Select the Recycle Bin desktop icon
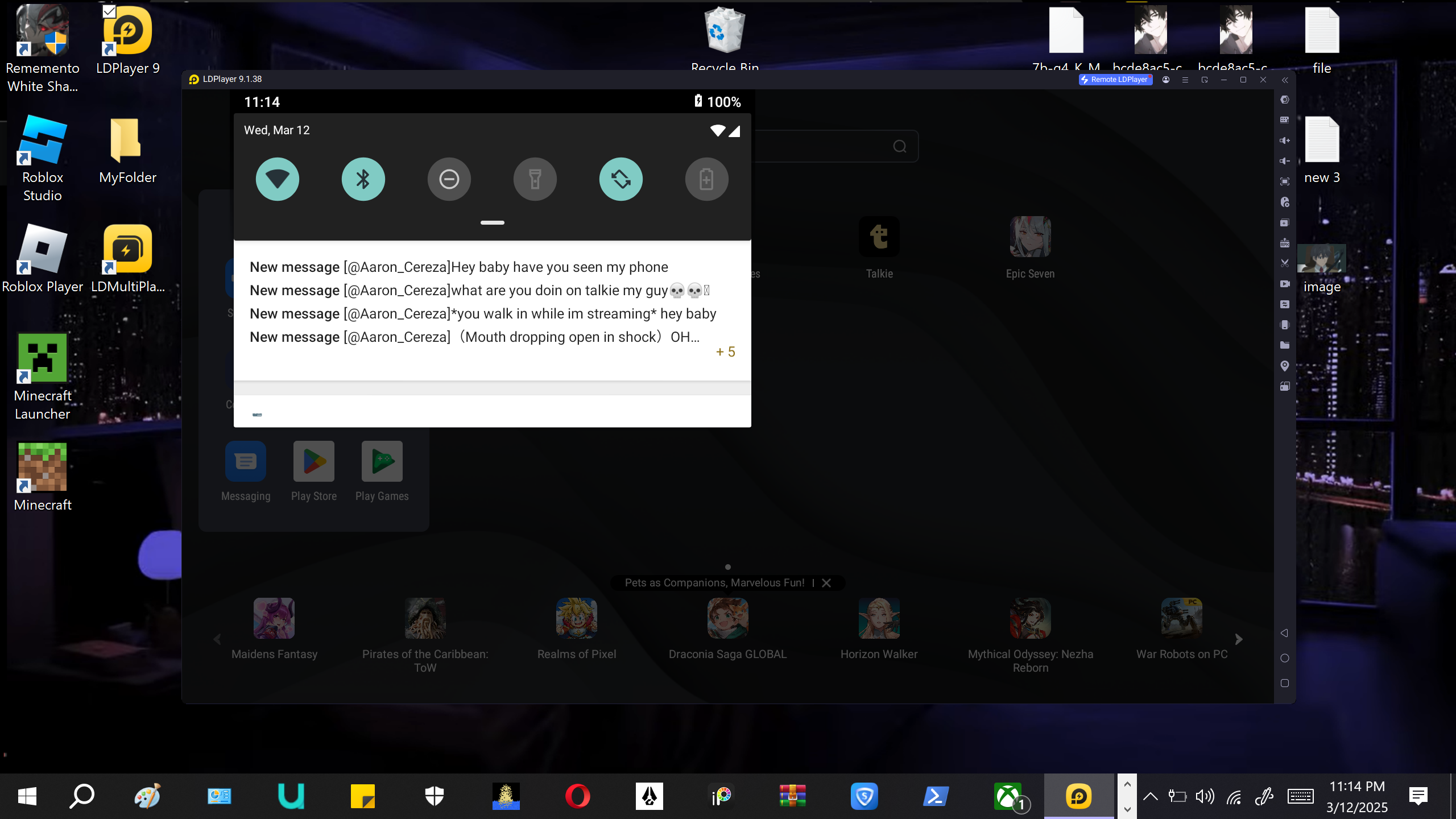 tap(725, 39)
